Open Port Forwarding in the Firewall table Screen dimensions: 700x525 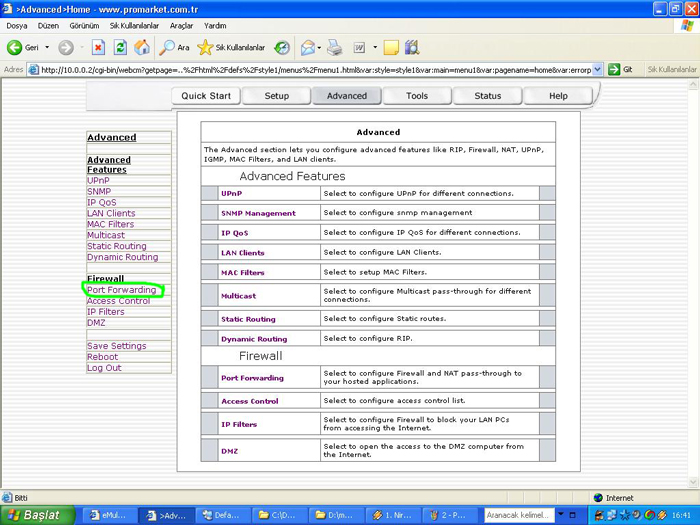[252, 378]
